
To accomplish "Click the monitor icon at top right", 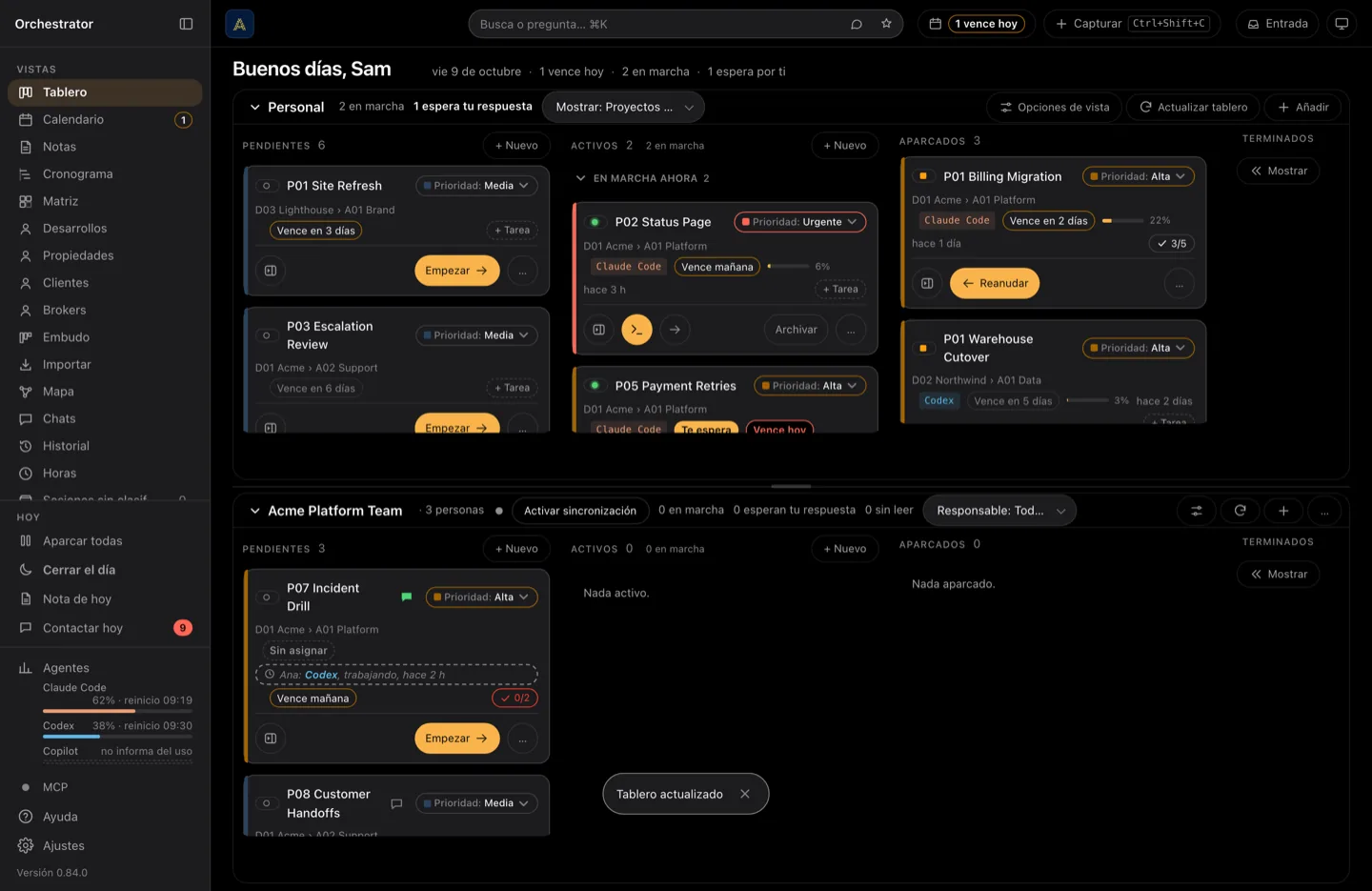I will tap(1342, 24).
